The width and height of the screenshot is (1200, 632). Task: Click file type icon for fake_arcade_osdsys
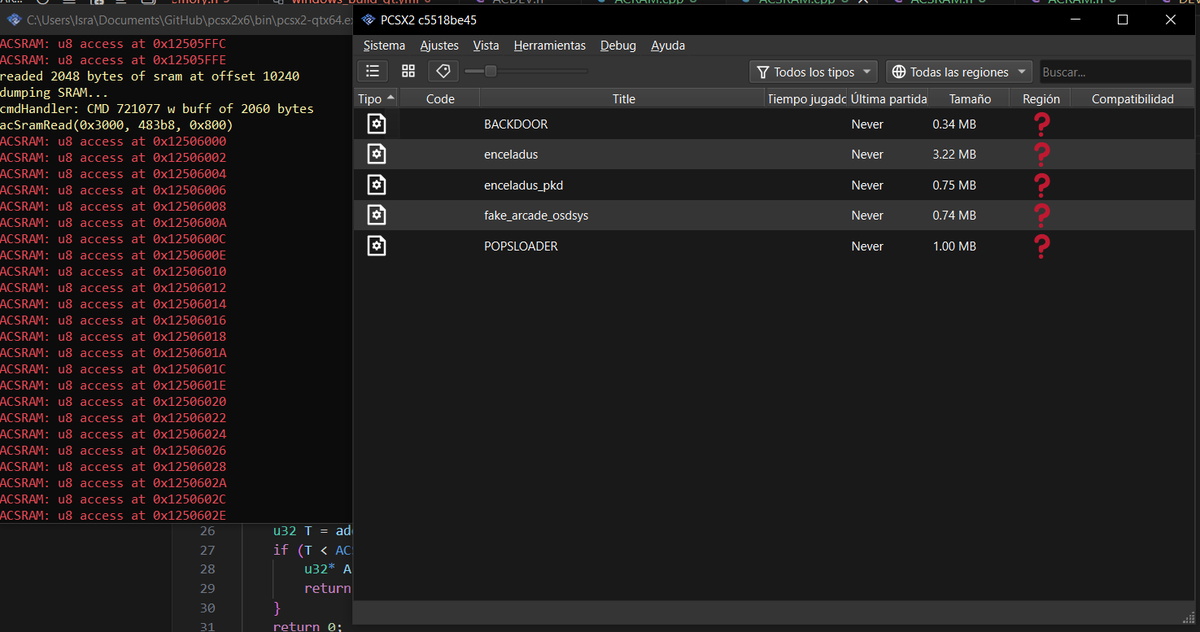[x=376, y=215]
